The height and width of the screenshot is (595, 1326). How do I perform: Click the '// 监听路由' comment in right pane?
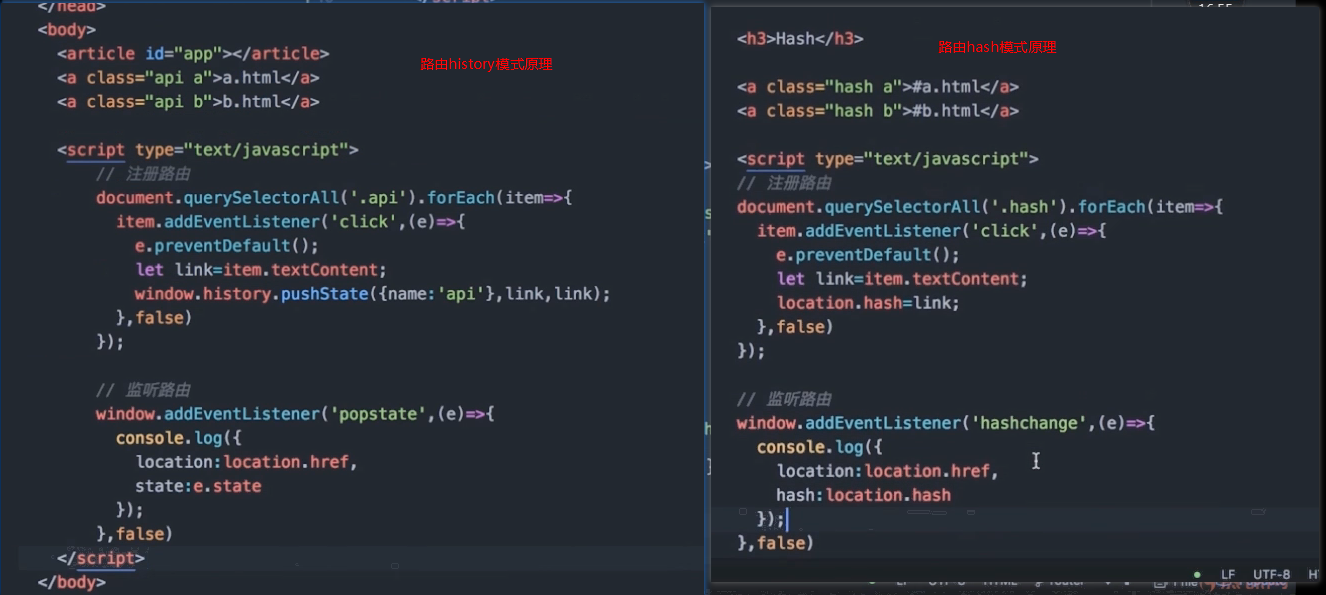tap(784, 399)
